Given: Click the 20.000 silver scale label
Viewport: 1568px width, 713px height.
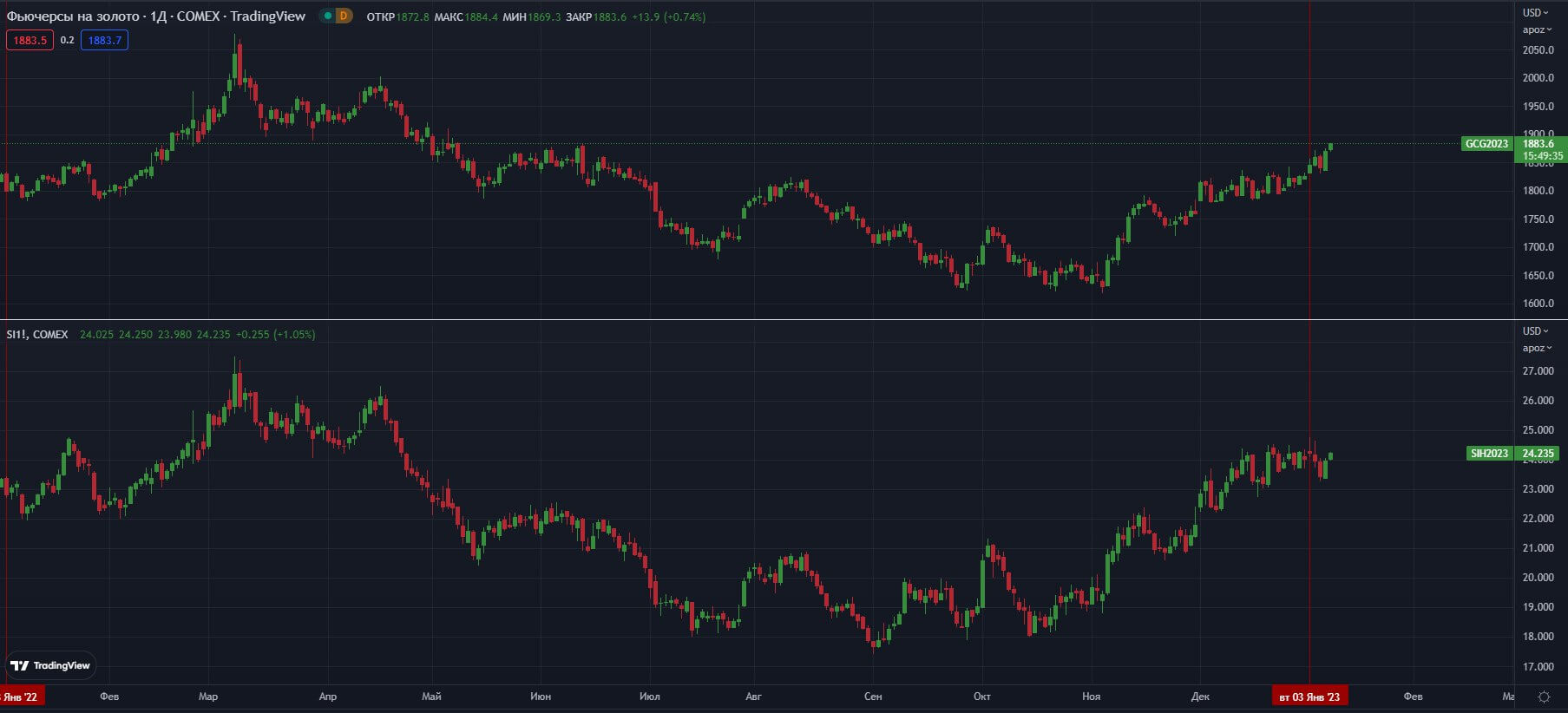Looking at the screenshot, I should pyautogui.click(x=1538, y=578).
